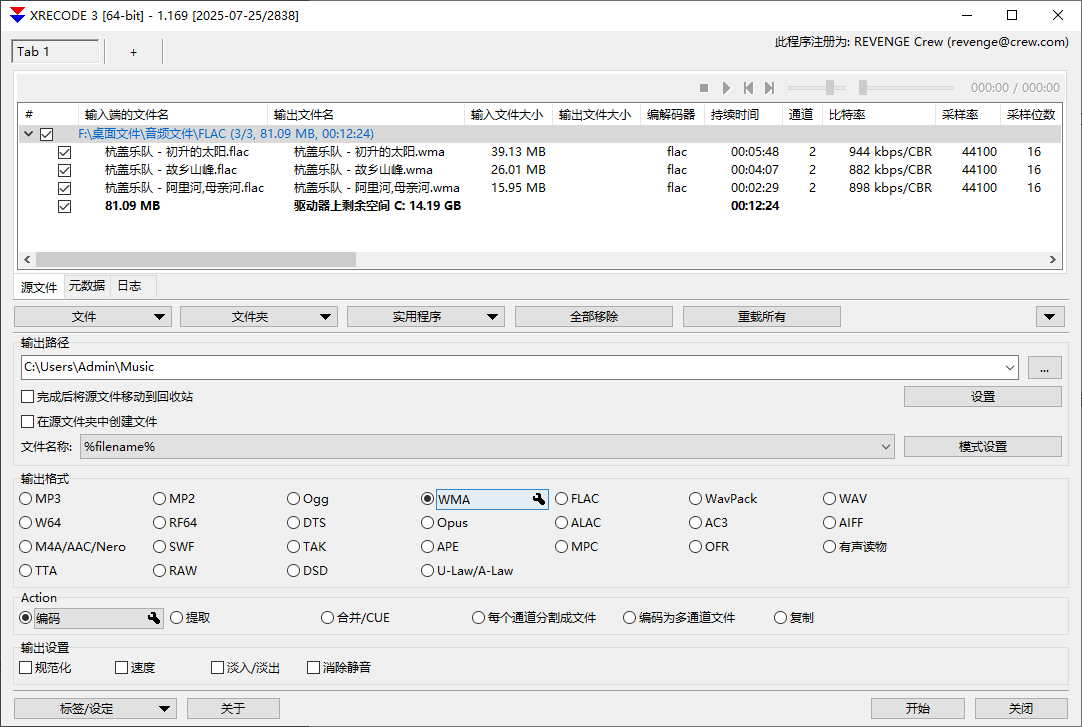Click the skip-to-last-track icon
This screenshot has width=1082, height=727.
pos(769,88)
